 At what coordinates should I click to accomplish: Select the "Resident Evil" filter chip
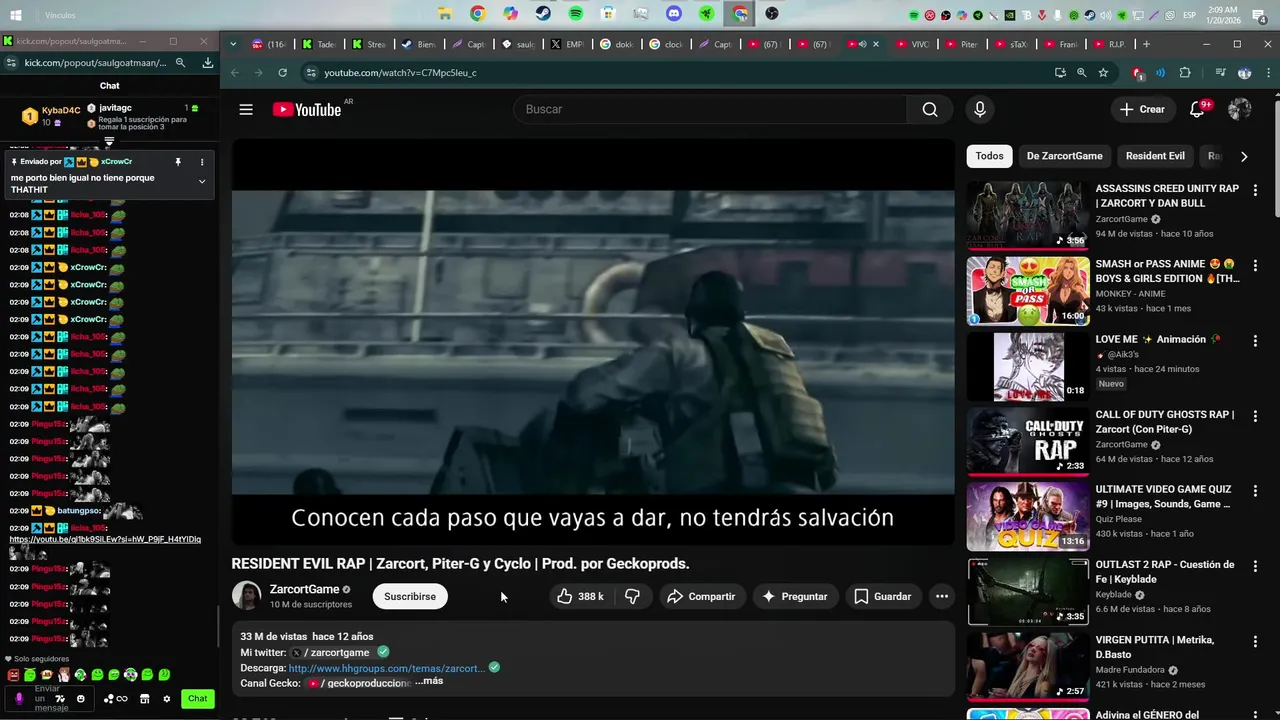[x=1155, y=156]
